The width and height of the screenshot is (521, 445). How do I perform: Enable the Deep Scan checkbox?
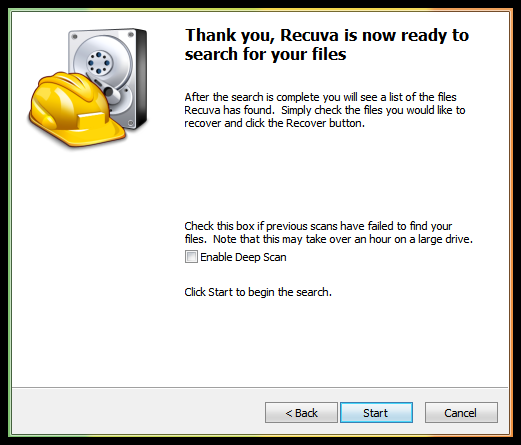click(x=191, y=257)
